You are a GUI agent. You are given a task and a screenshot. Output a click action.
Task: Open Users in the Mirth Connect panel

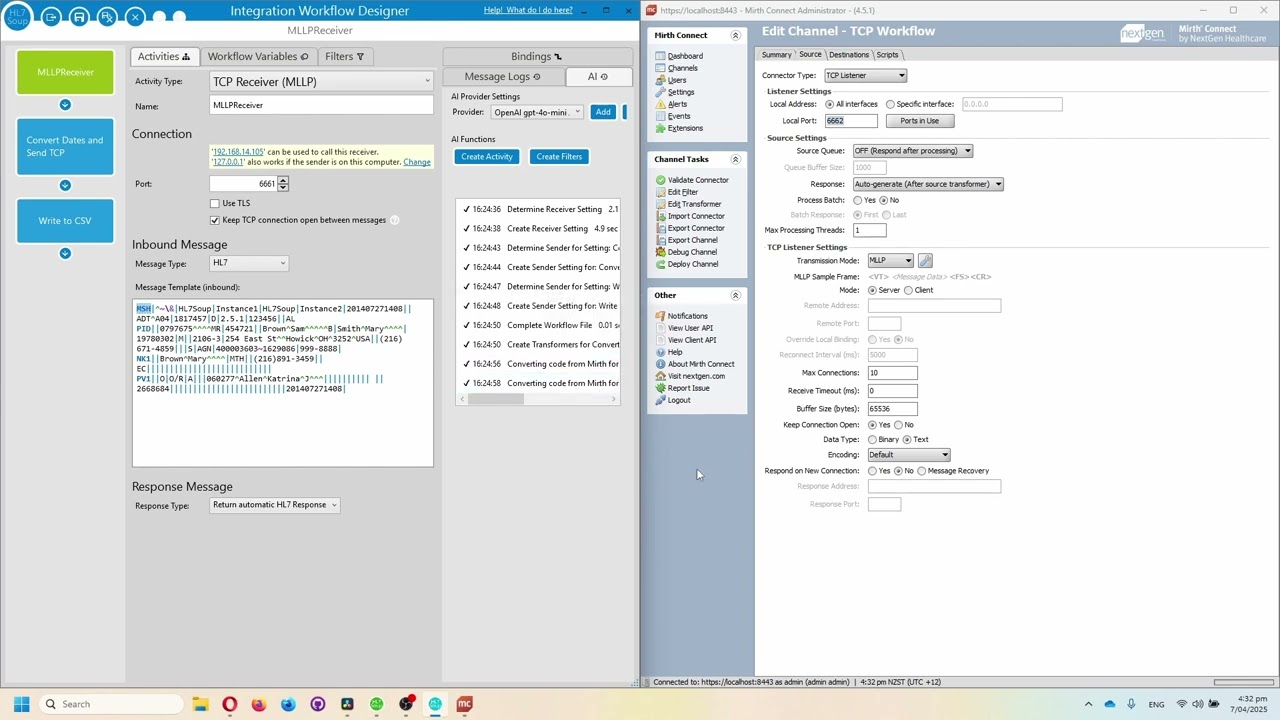[677, 80]
